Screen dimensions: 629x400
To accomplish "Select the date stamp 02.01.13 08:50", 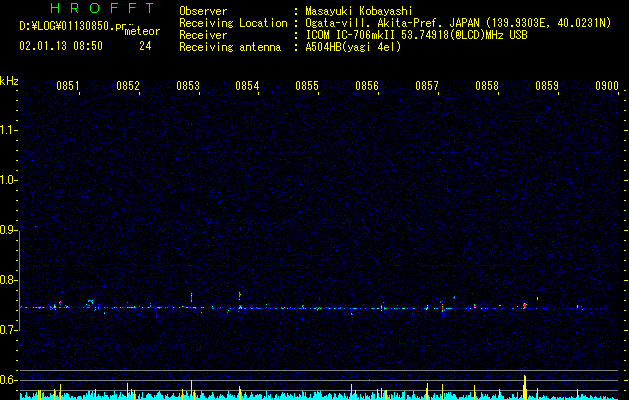I will (x=61, y=46).
